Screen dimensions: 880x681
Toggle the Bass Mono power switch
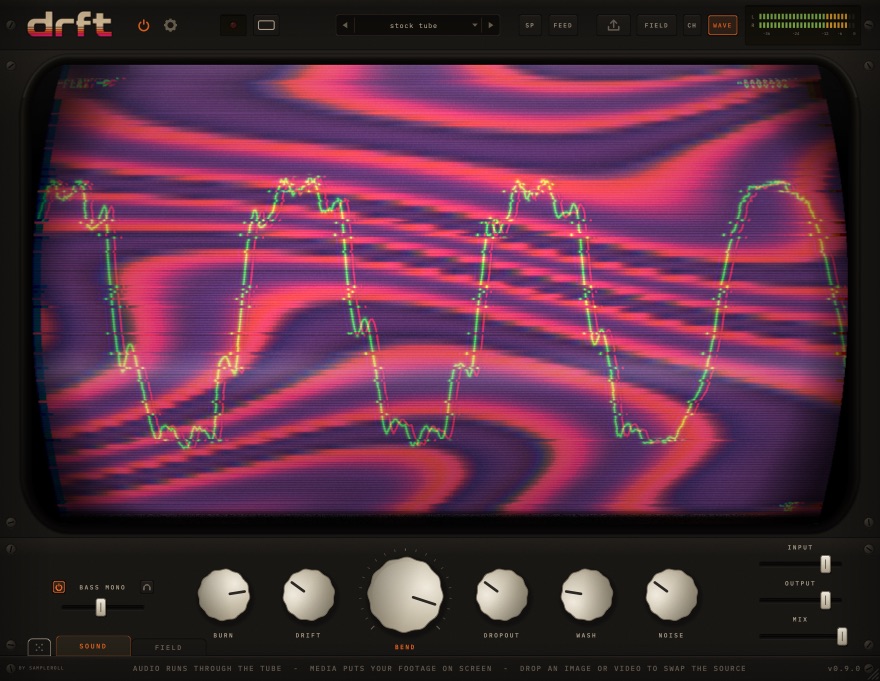[58, 587]
